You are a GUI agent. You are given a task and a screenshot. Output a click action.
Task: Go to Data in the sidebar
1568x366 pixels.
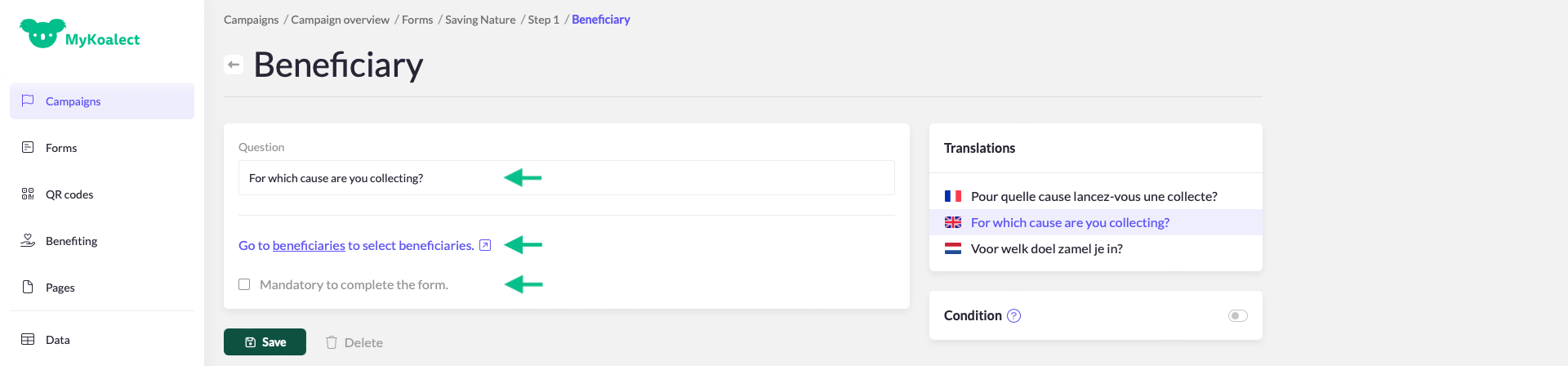click(57, 340)
